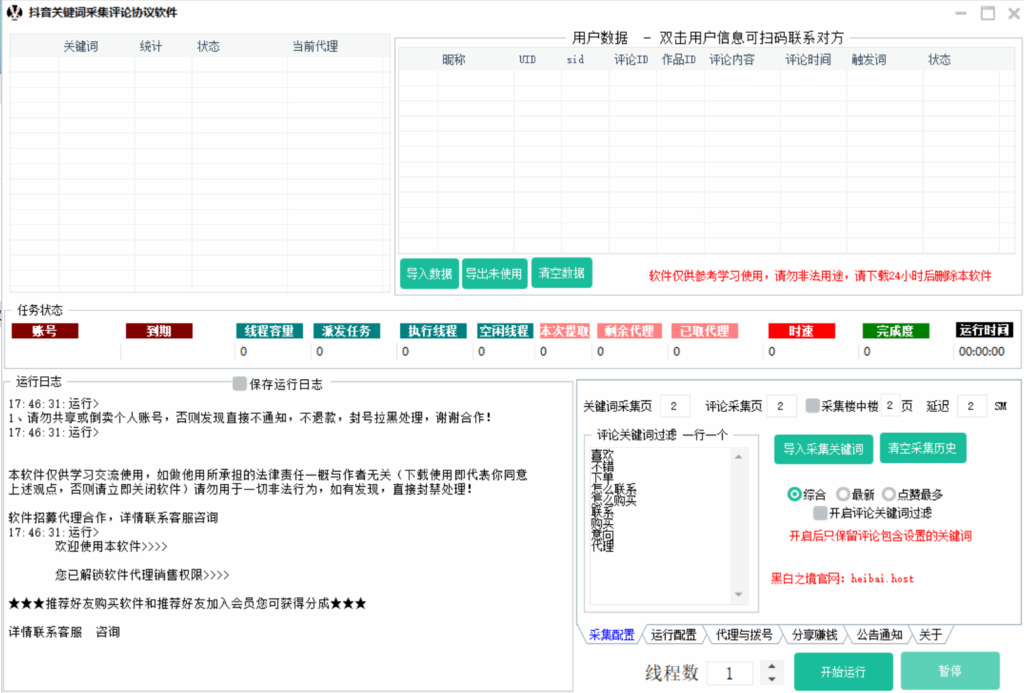Enable 保存运行日志 checkbox
Image resolution: width=1024 pixels, height=693 pixels.
[240, 384]
